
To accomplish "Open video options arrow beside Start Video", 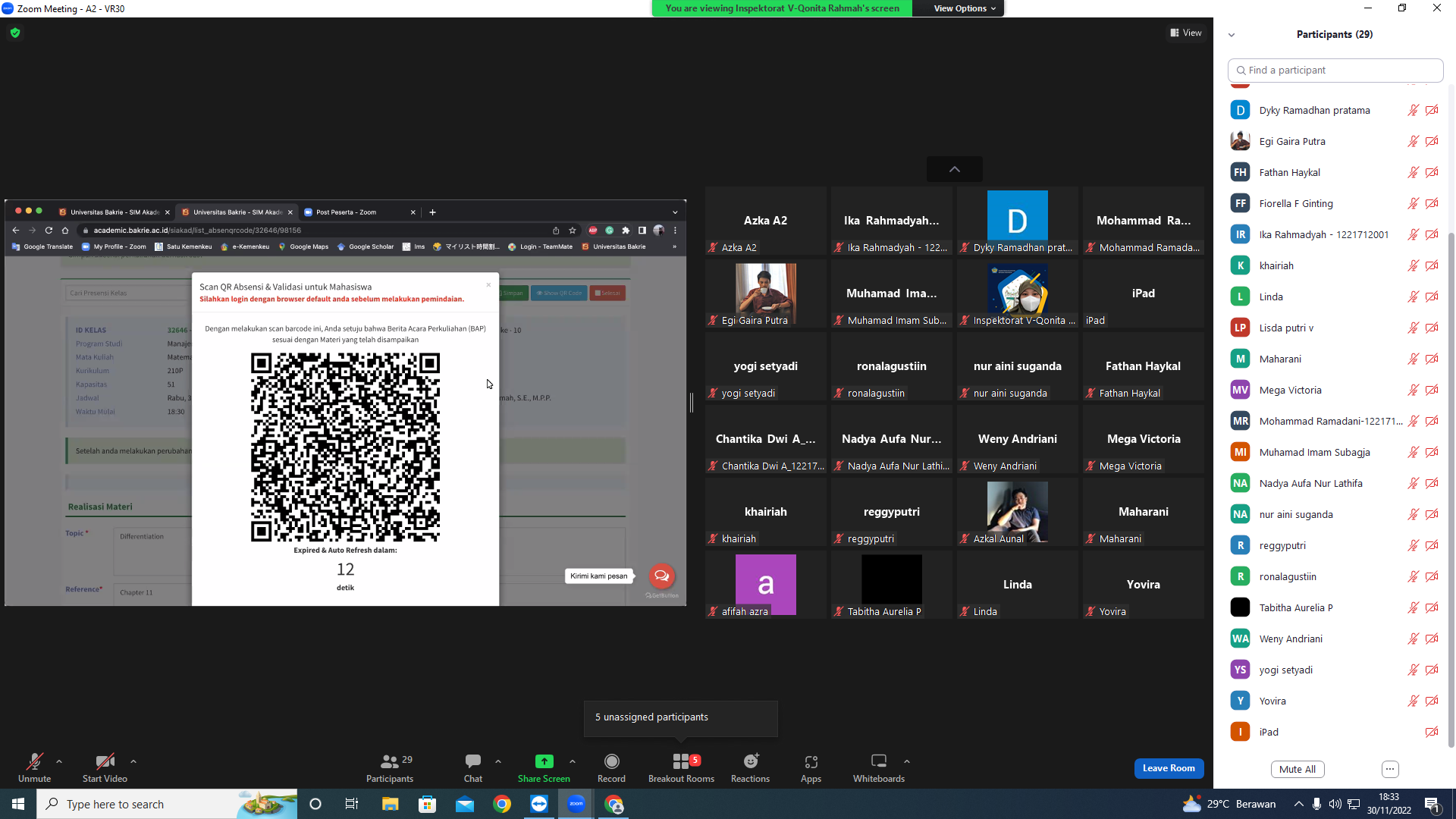I will 133,761.
